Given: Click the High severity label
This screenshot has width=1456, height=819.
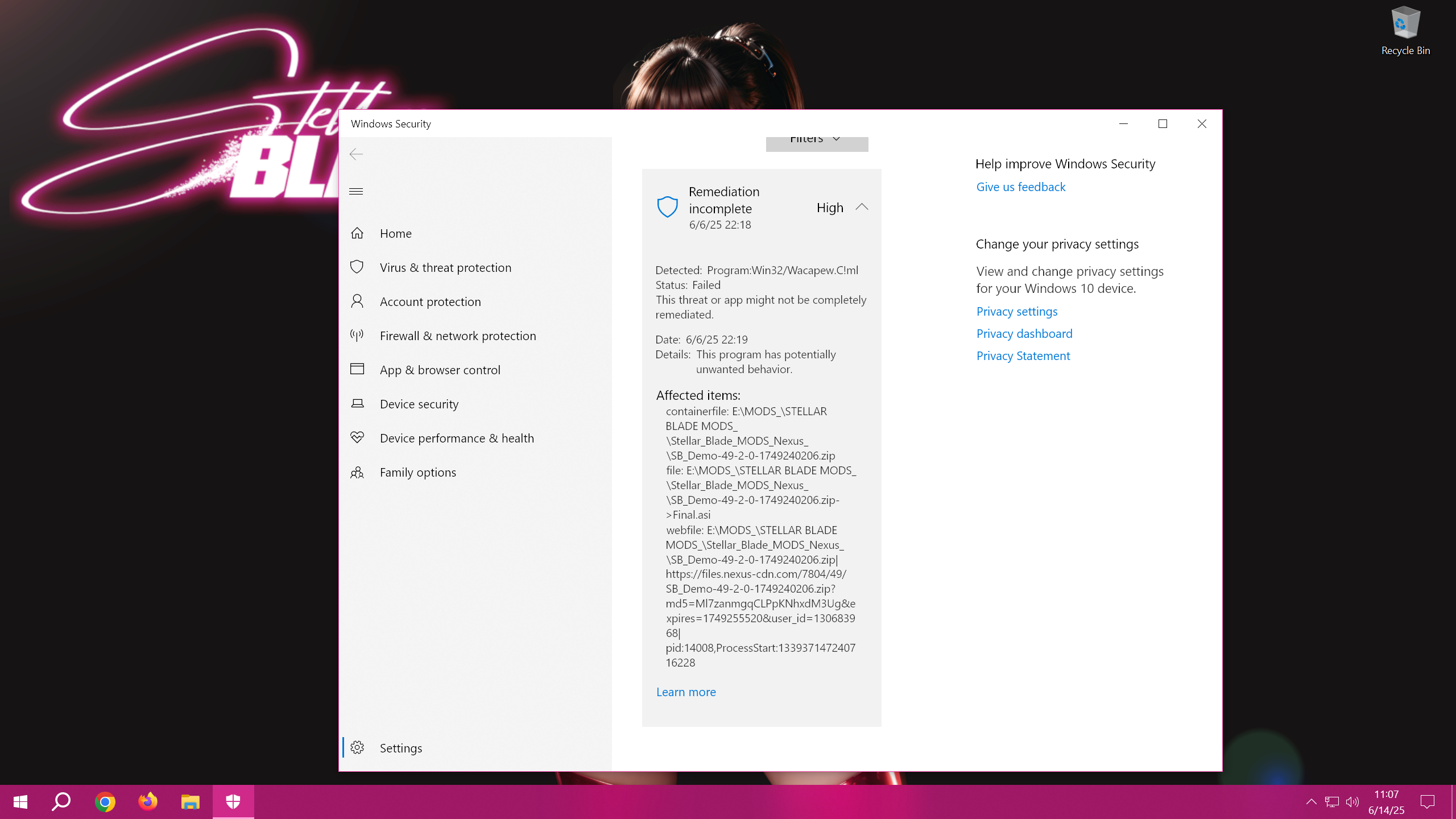Looking at the screenshot, I should (x=830, y=208).
